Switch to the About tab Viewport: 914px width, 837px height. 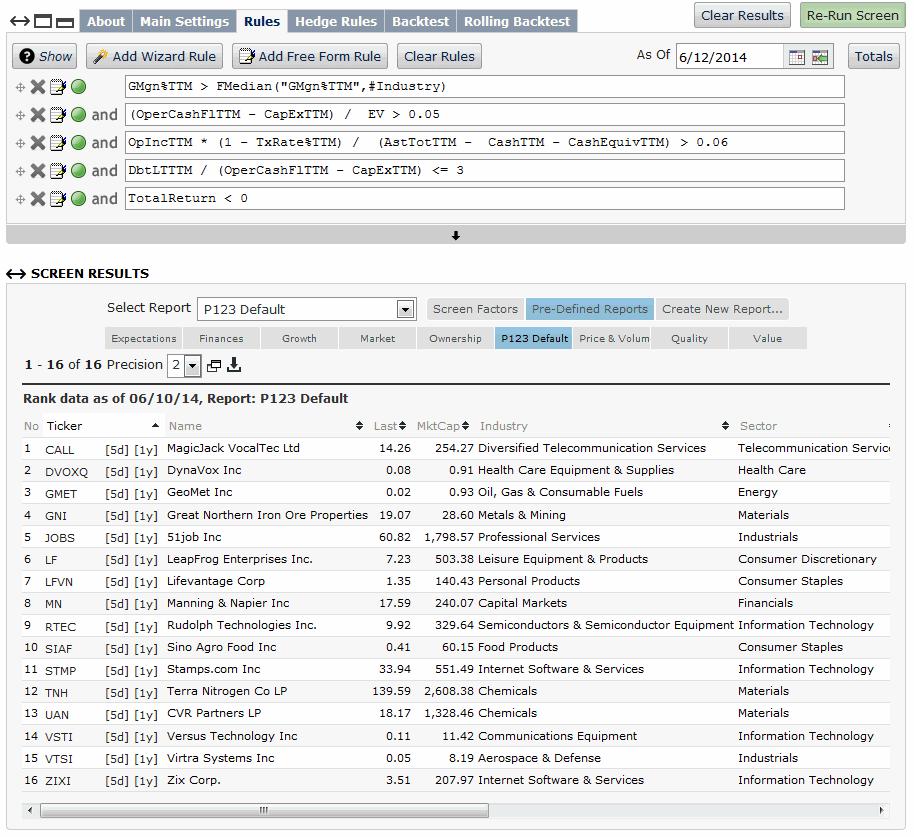(106, 22)
